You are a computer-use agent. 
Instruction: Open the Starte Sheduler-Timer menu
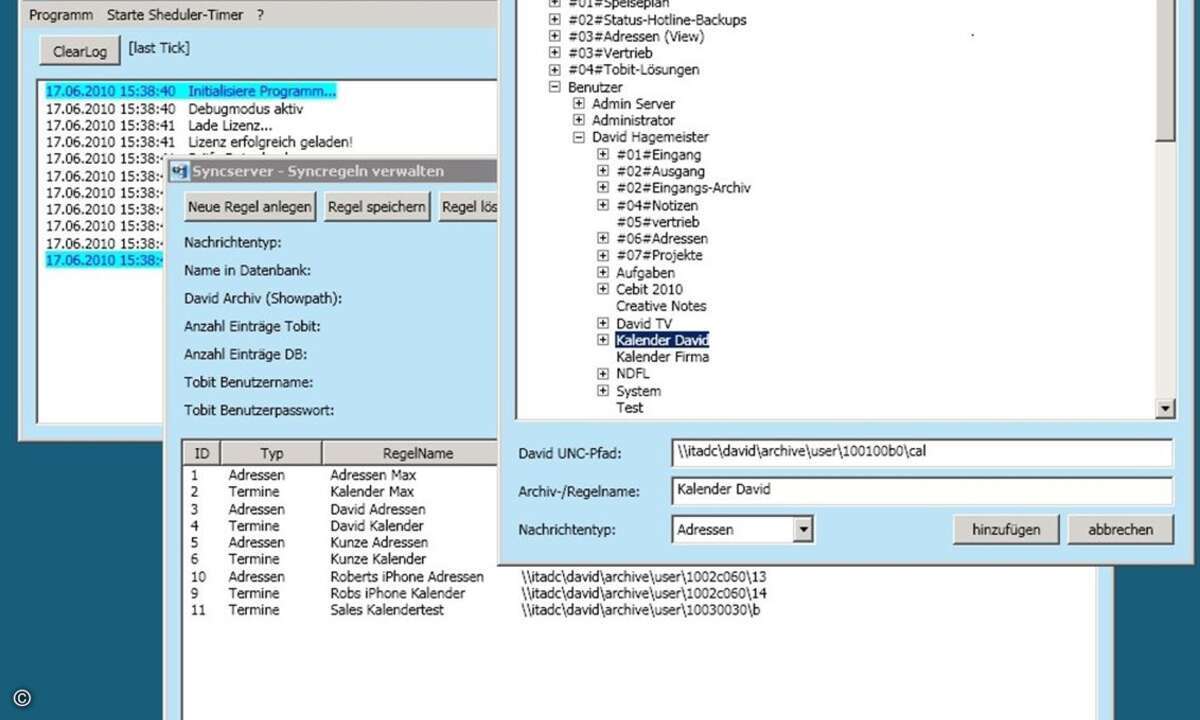click(176, 15)
